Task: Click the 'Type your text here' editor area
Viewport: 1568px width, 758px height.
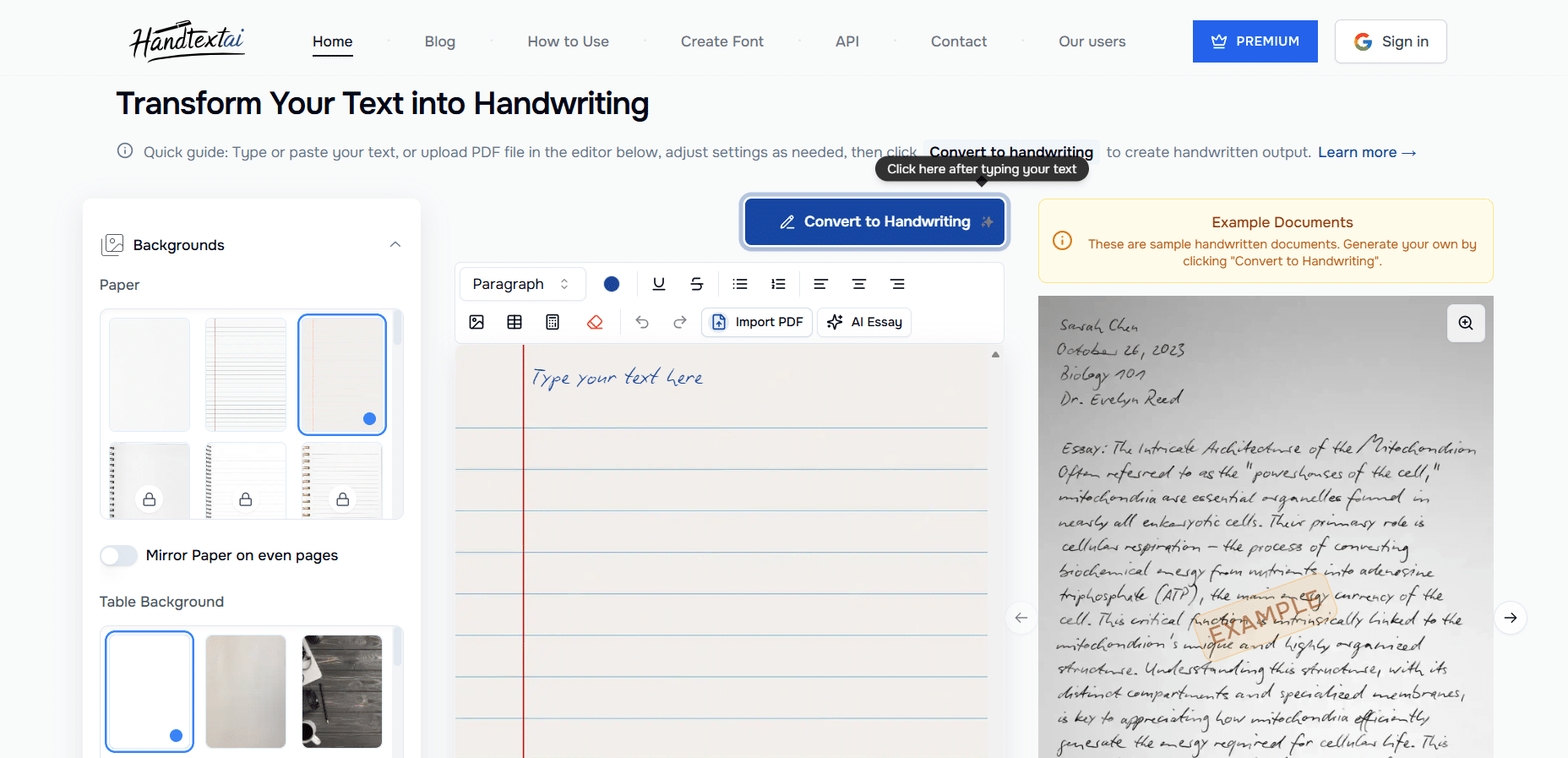Action: (617, 378)
